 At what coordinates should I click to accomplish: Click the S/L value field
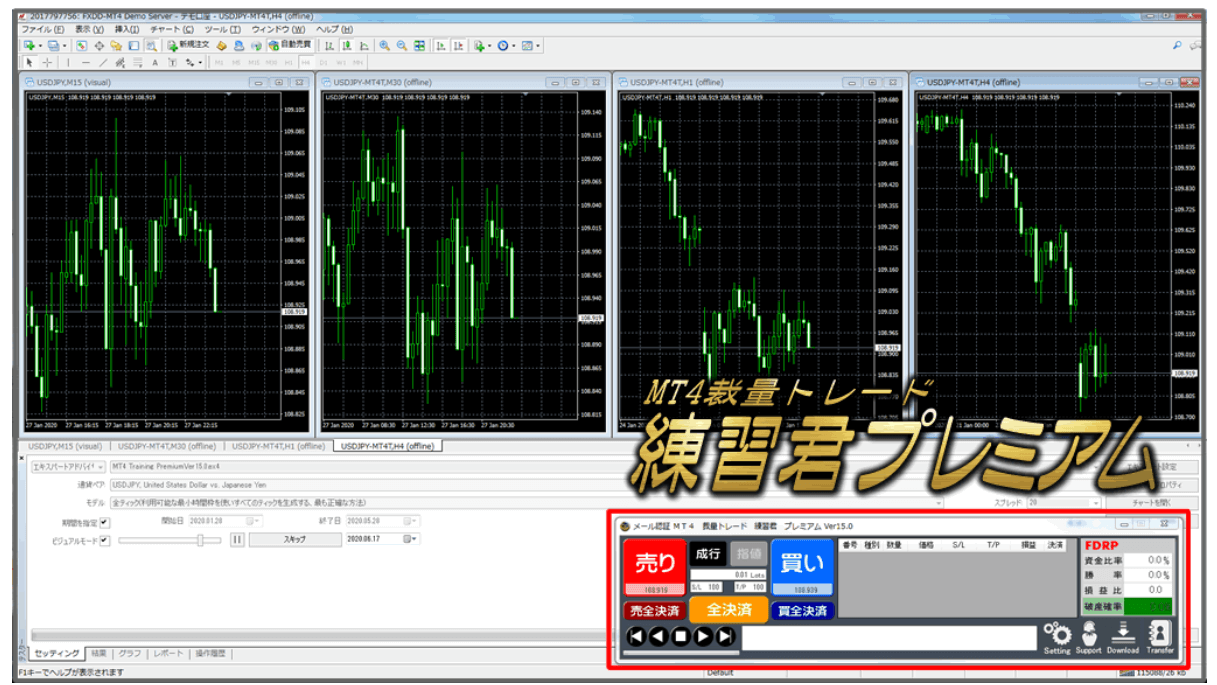(706, 587)
